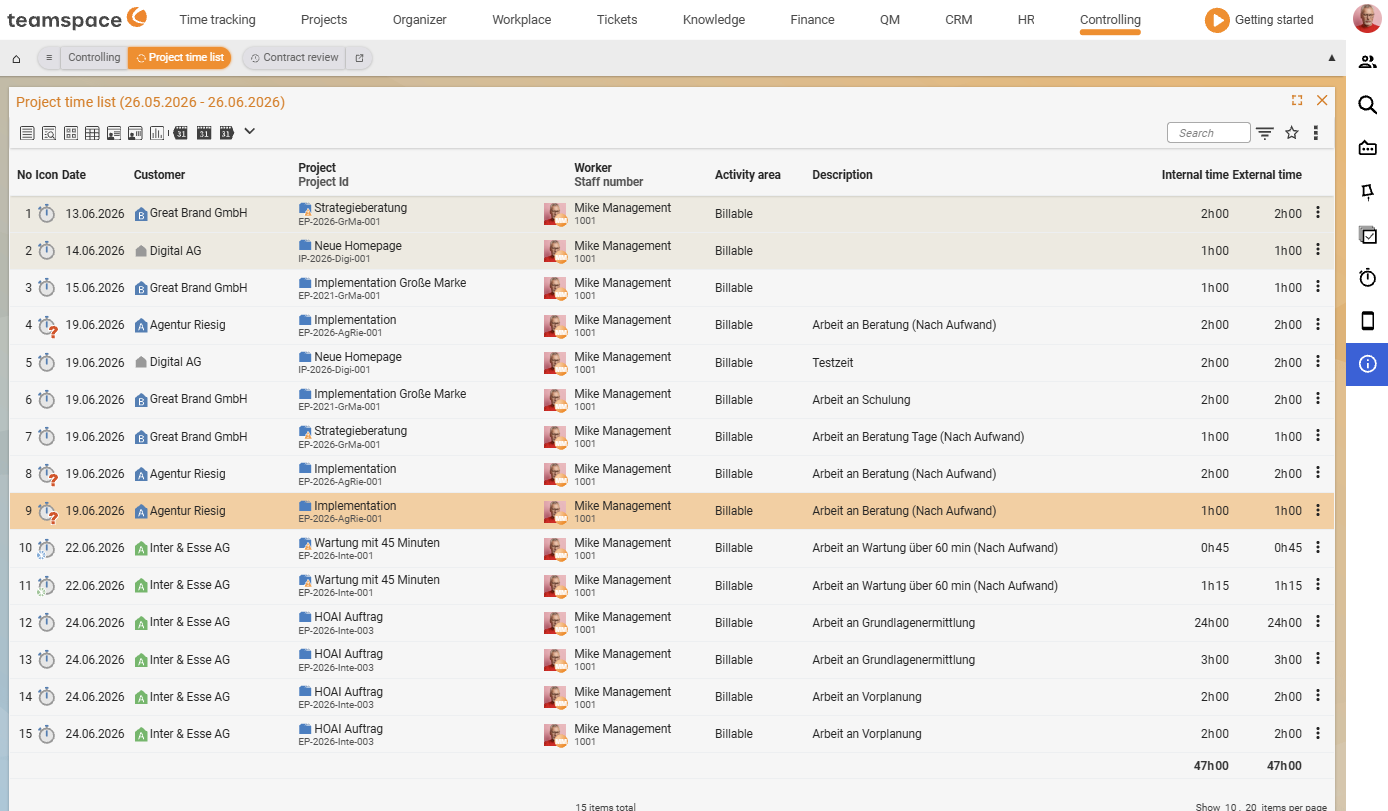
Task: Open the filter icon next to Search
Action: coord(1265,133)
